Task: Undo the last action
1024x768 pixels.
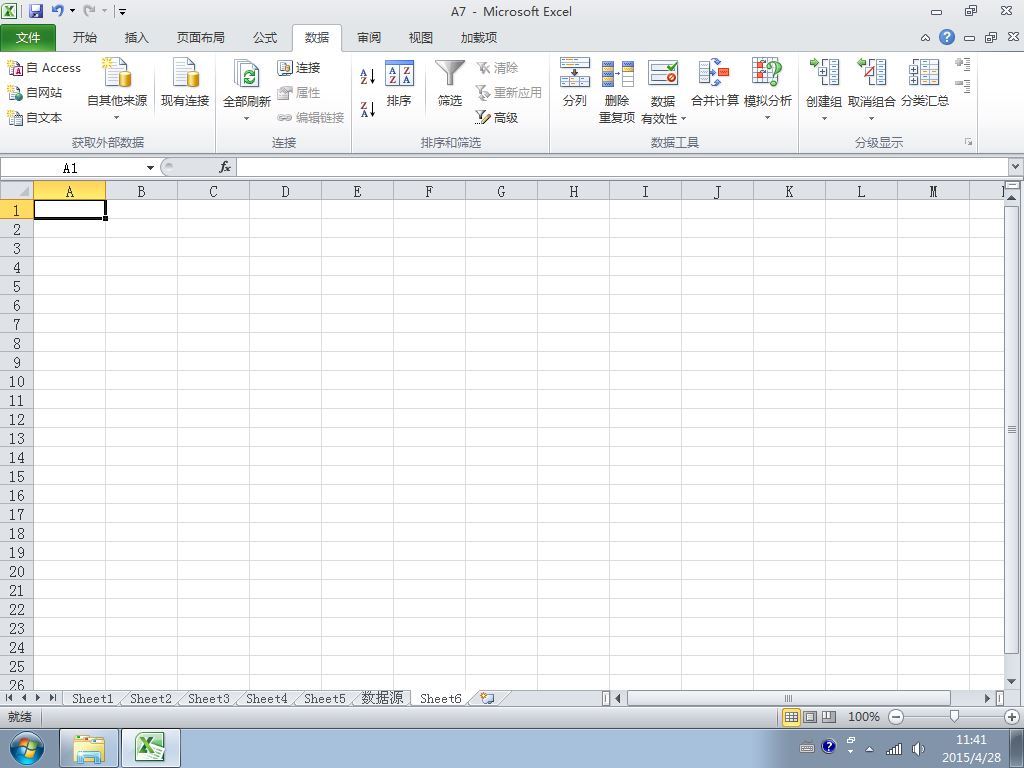Action: tap(57, 11)
